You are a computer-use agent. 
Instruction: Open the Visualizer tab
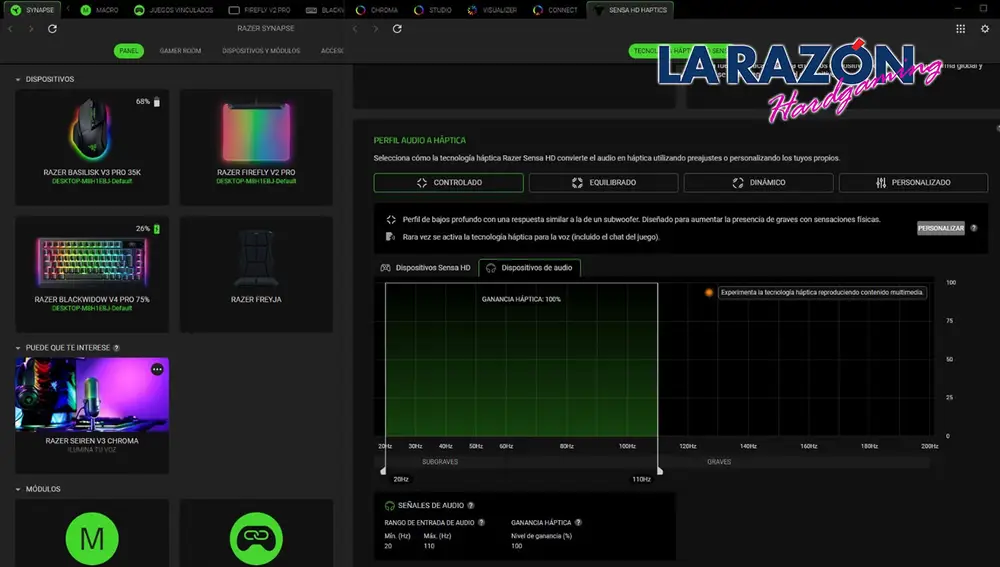pos(492,10)
